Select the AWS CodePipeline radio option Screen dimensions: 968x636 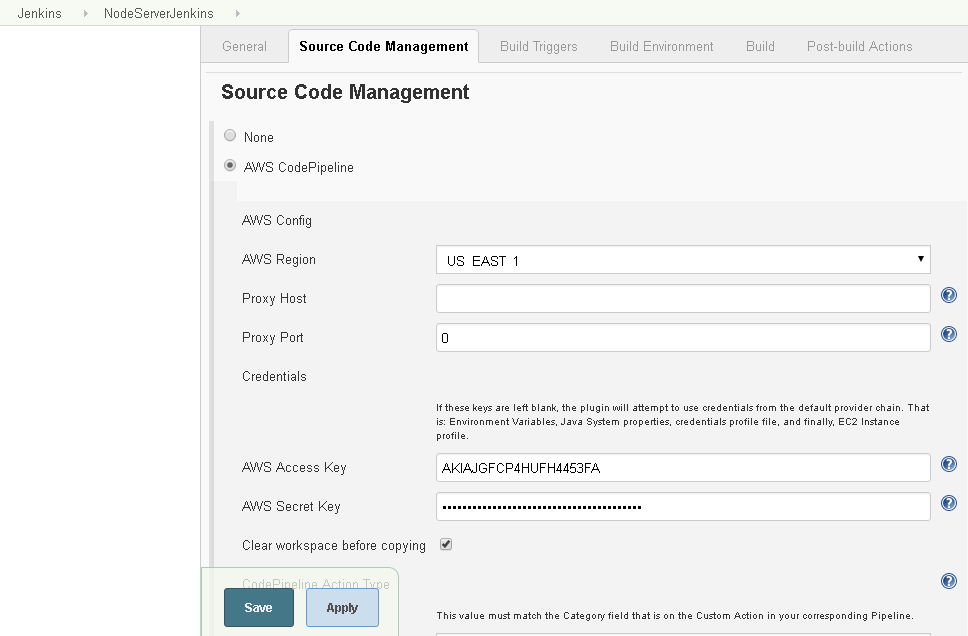point(230,165)
